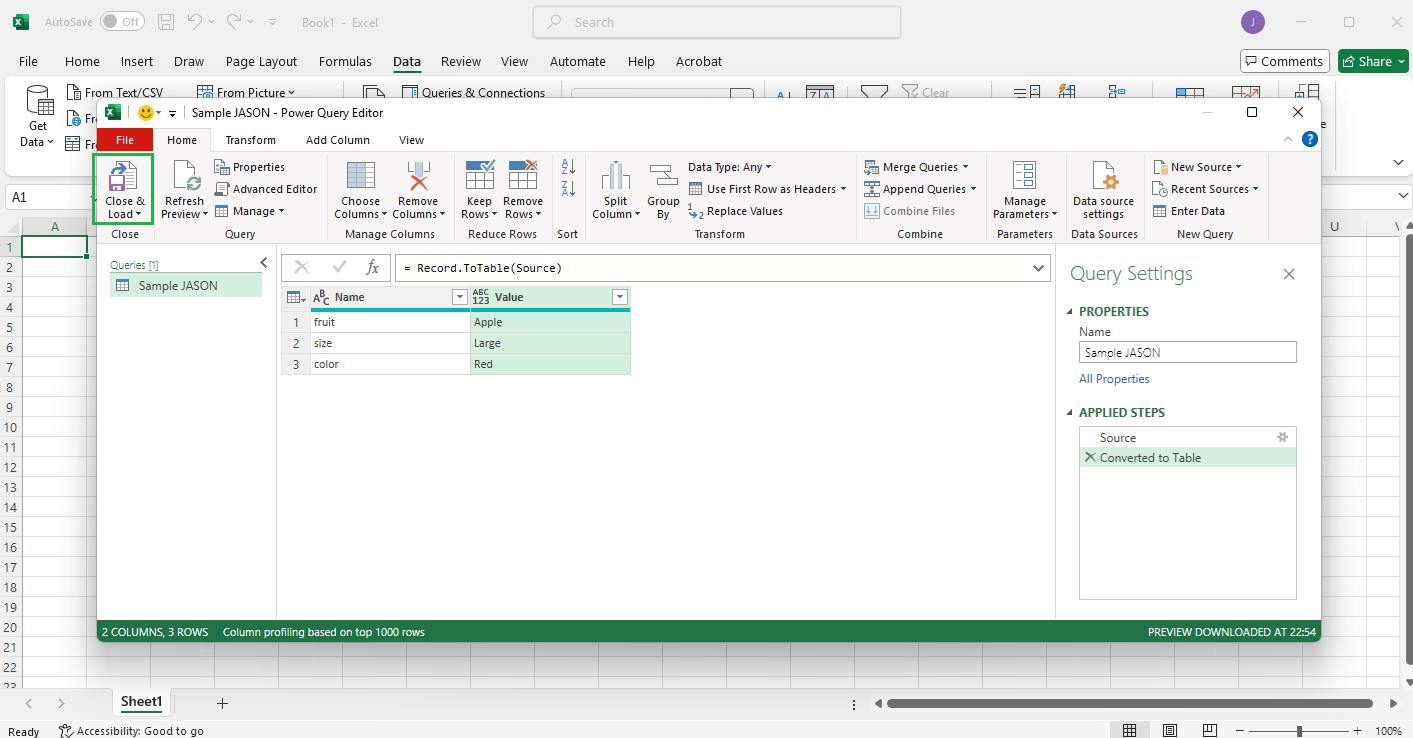This screenshot has height=738, width=1413.
Task: Collapse the Power Query Editor ribbon
Action: pyautogui.click(x=1288, y=139)
